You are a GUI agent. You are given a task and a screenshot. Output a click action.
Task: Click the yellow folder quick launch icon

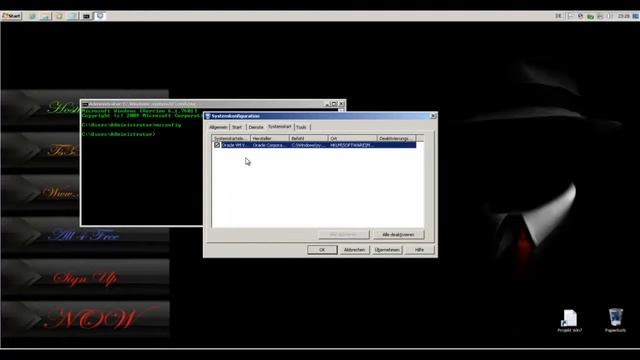click(59, 16)
